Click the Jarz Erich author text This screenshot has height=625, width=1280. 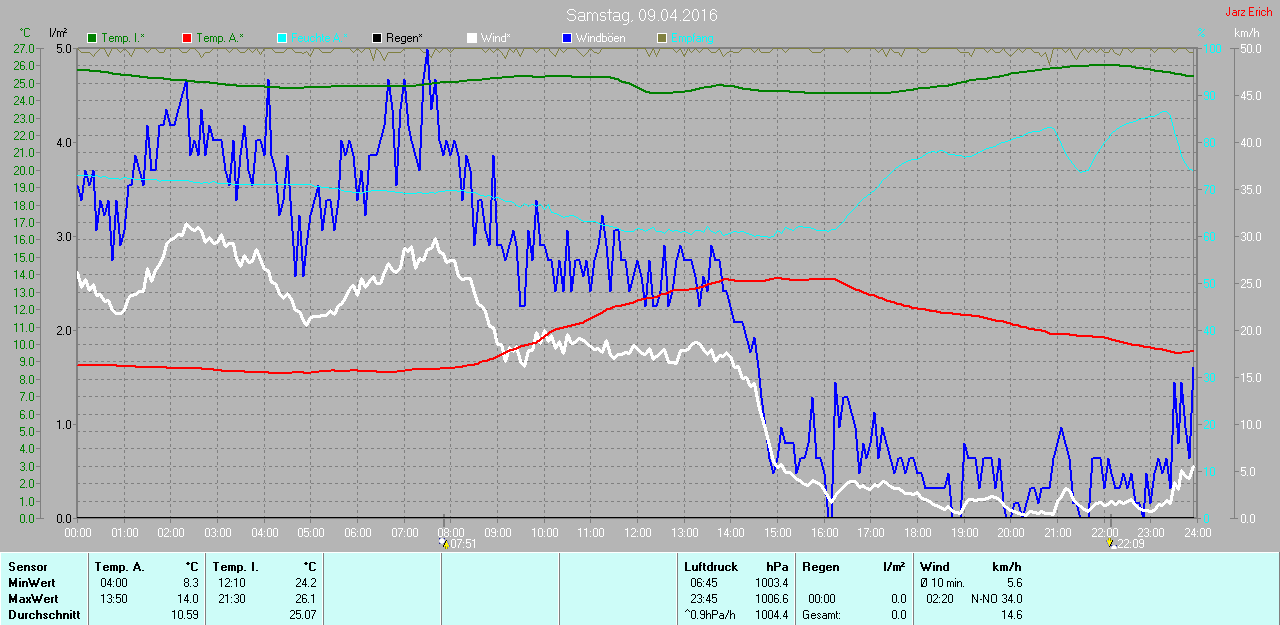click(1248, 12)
